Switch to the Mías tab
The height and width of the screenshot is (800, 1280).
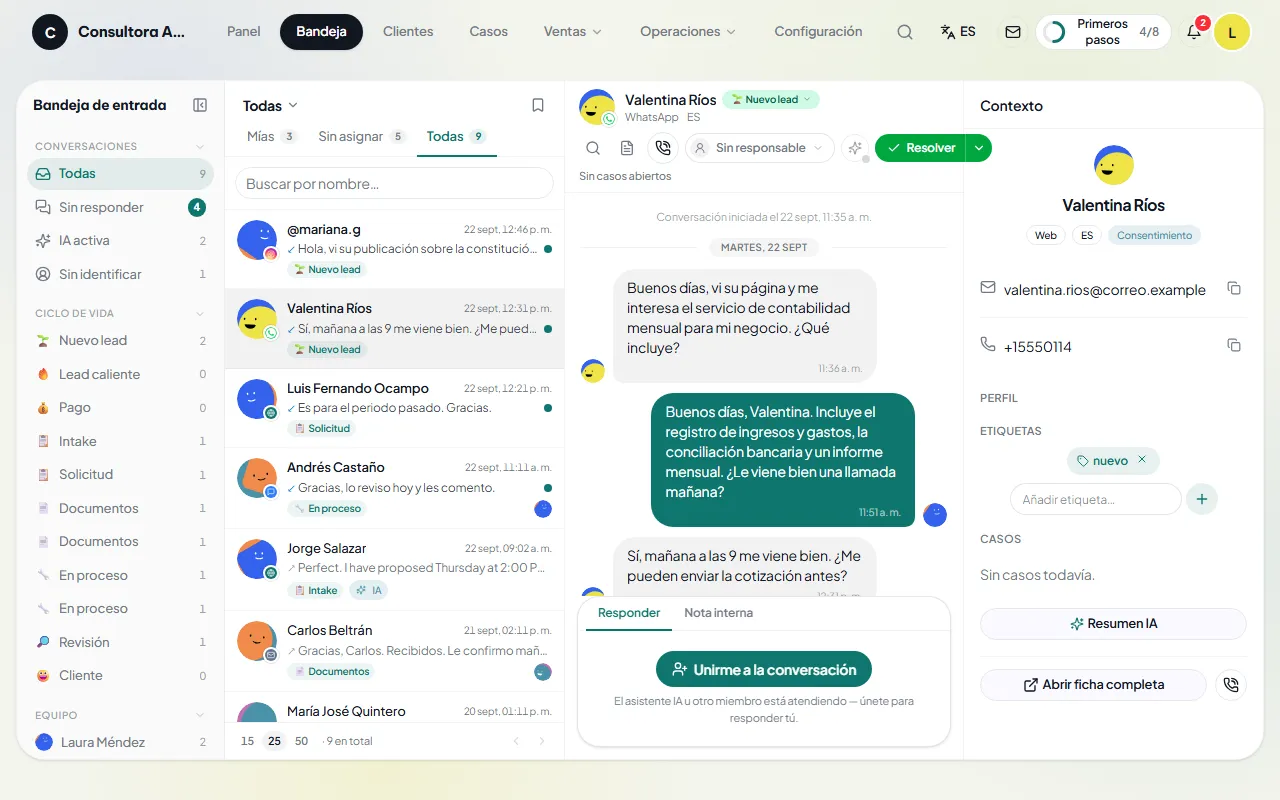[272, 137]
